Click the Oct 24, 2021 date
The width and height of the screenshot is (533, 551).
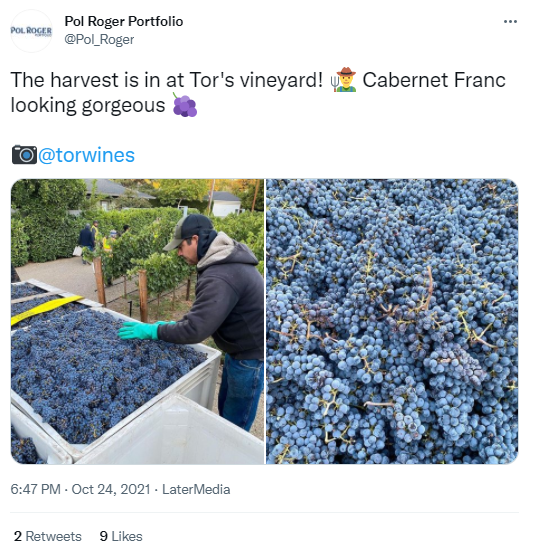111,489
